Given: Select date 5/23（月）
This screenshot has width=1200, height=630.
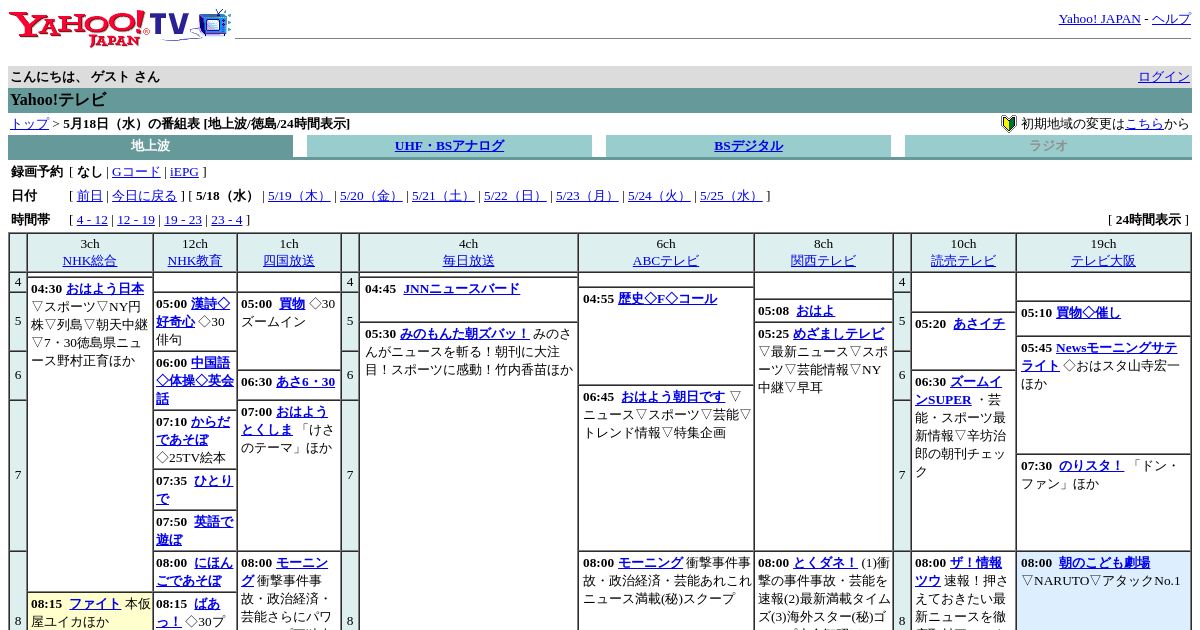Looking at the screenshot, I should click(x=587, y=196).
